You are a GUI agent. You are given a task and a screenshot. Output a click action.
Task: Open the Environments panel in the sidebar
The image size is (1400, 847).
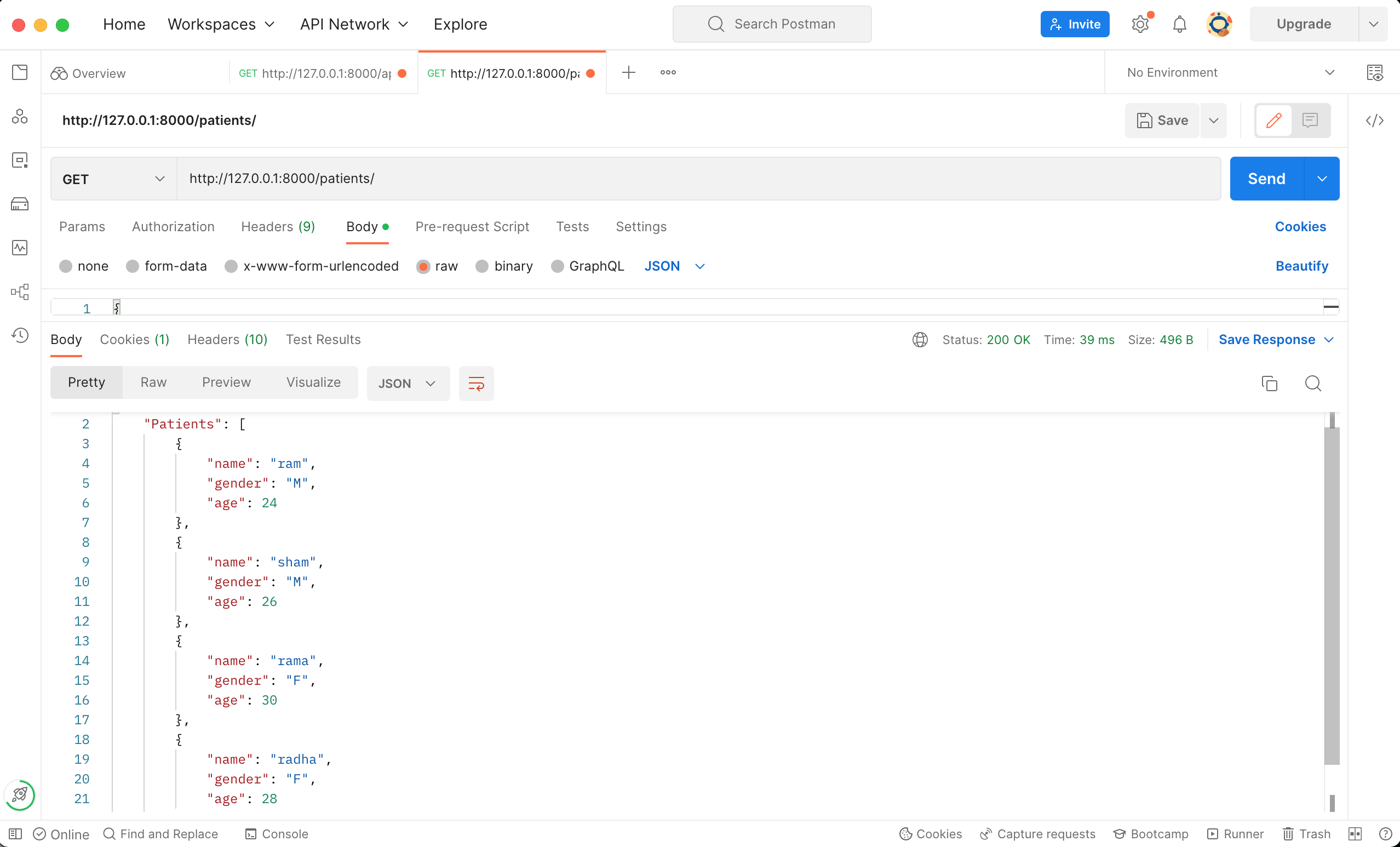pos(20,160)
